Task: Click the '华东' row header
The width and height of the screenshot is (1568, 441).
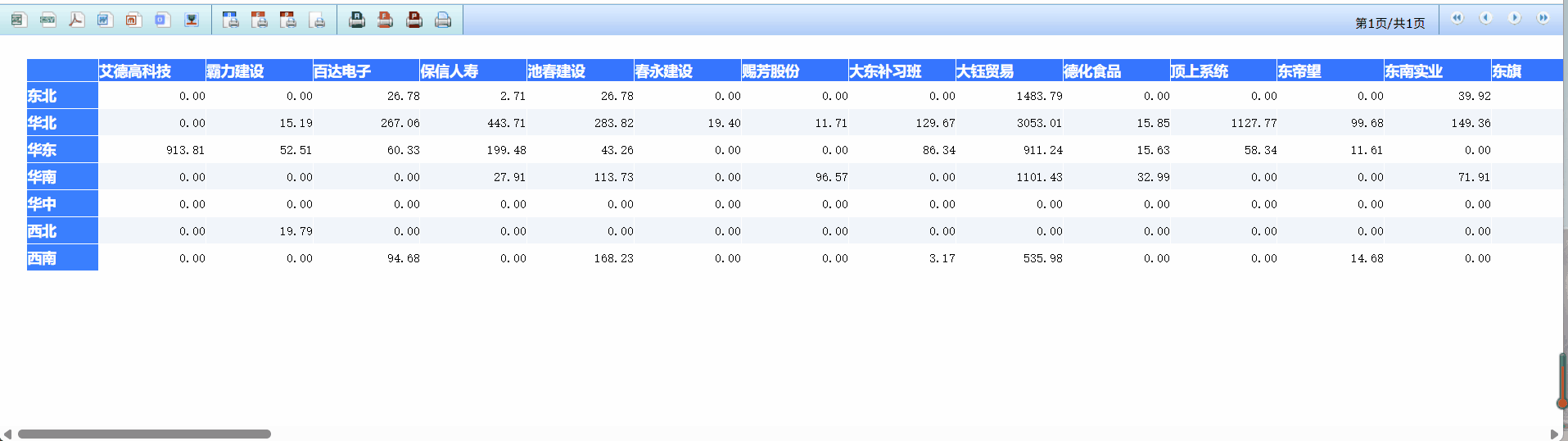Action: point(62,150)
